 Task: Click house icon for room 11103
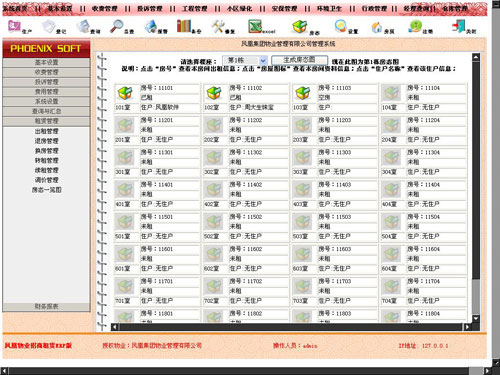303,93
